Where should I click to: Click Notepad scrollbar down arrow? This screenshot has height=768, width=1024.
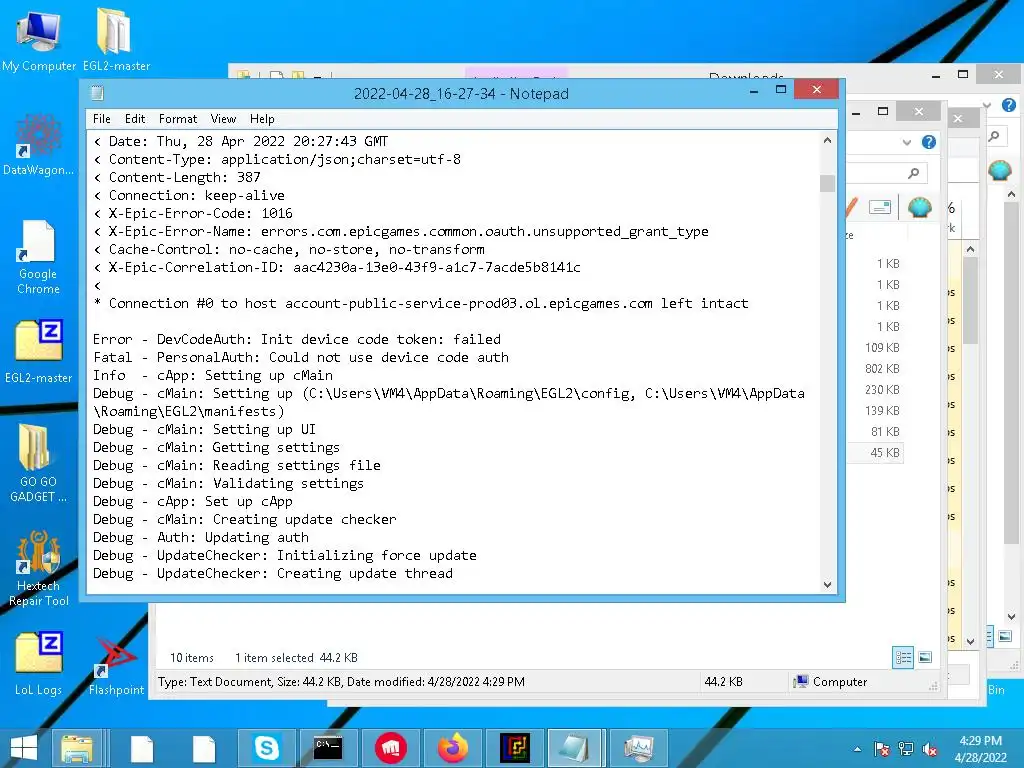tap(827, 584)
